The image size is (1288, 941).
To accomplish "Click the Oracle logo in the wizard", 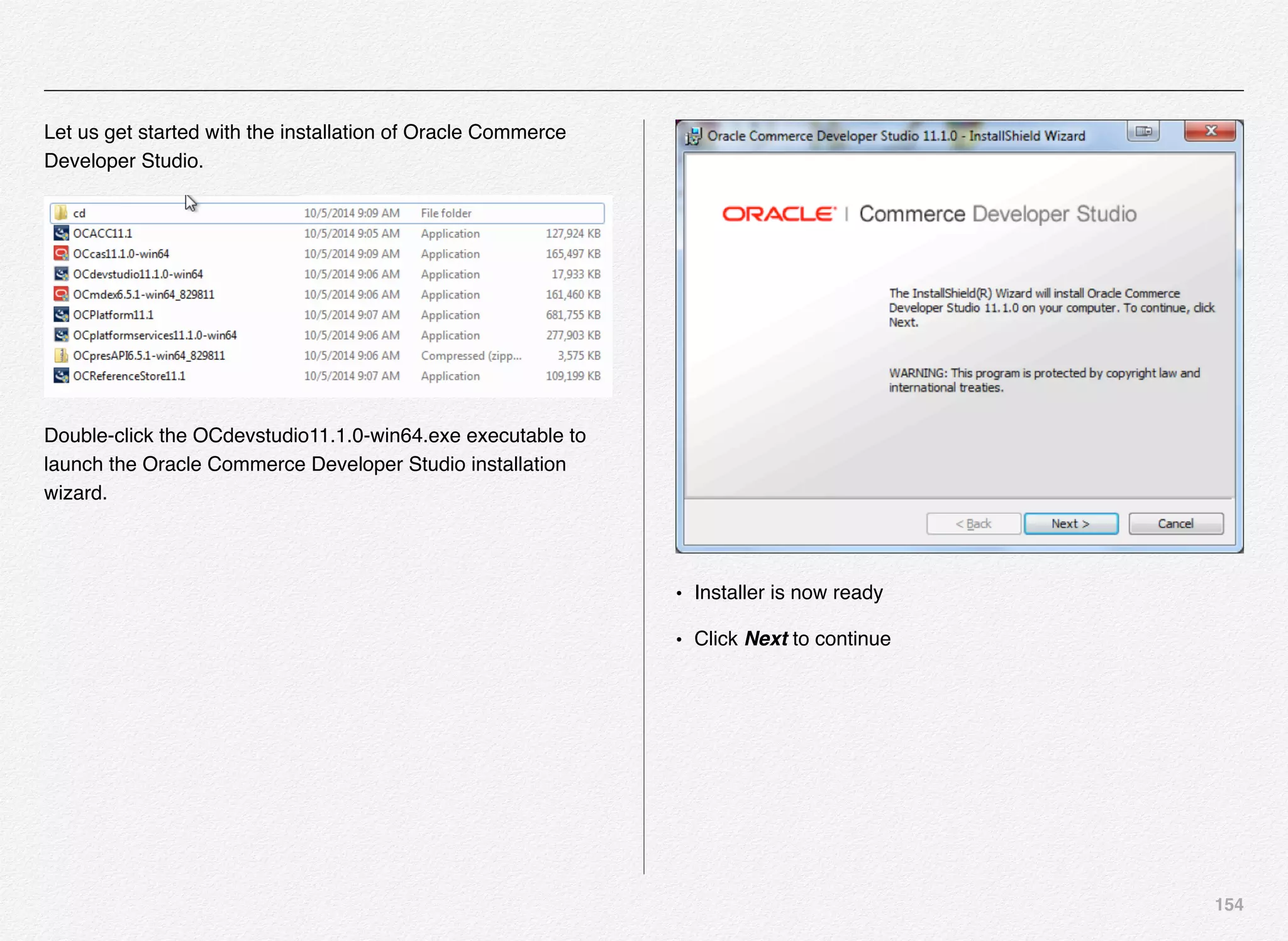I will [779, 214].
